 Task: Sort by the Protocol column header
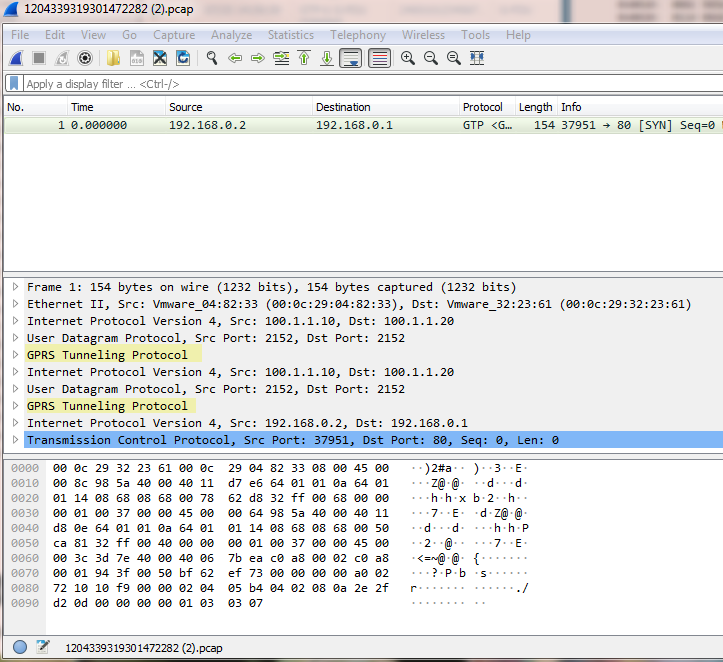coord(487,107)
